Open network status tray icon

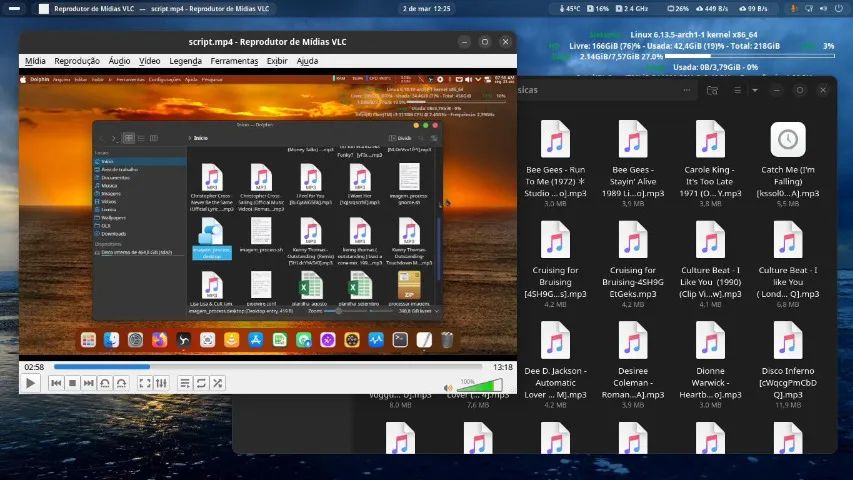tap(809, 9)
